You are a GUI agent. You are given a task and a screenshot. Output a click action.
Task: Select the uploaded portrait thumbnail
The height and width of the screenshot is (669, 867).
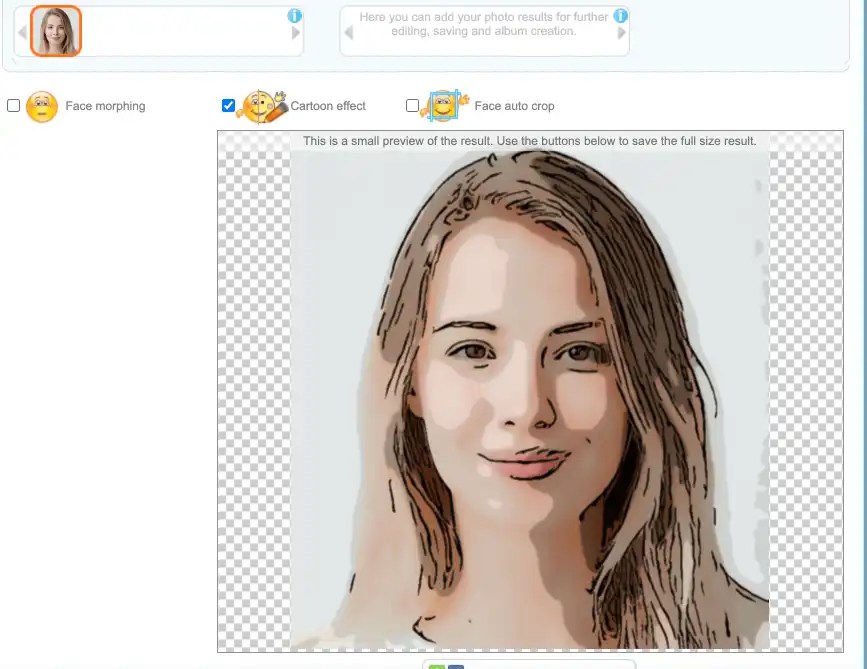click(x=55, y=31)
